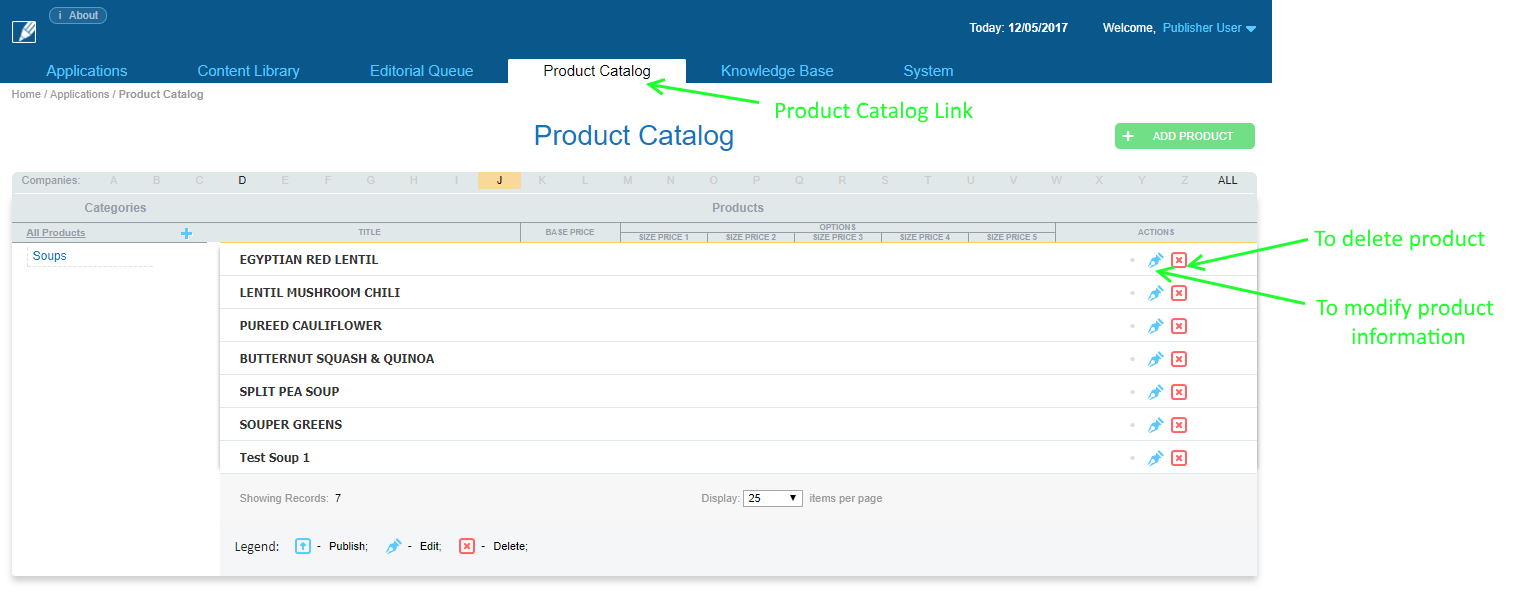
Task: Delete the Lentil Mushroom Chili product
Action: [x=1179, y=293]
